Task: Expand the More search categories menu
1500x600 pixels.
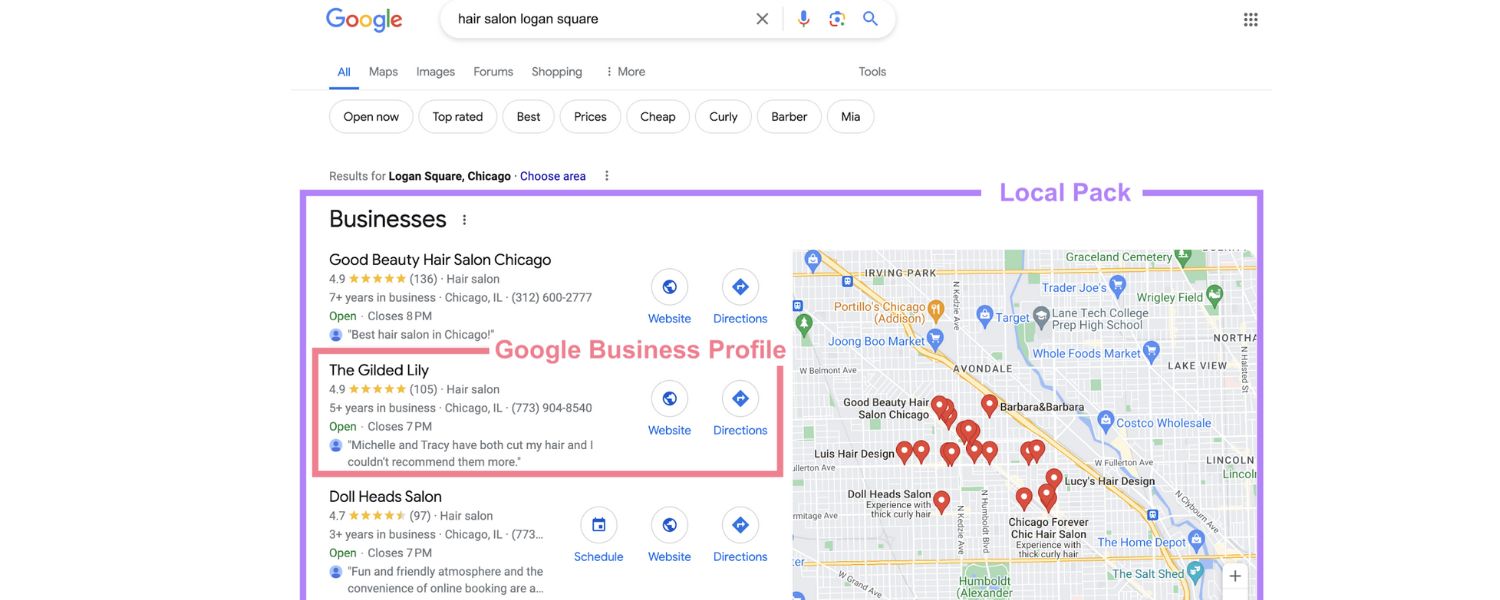Action: (625, 71)
